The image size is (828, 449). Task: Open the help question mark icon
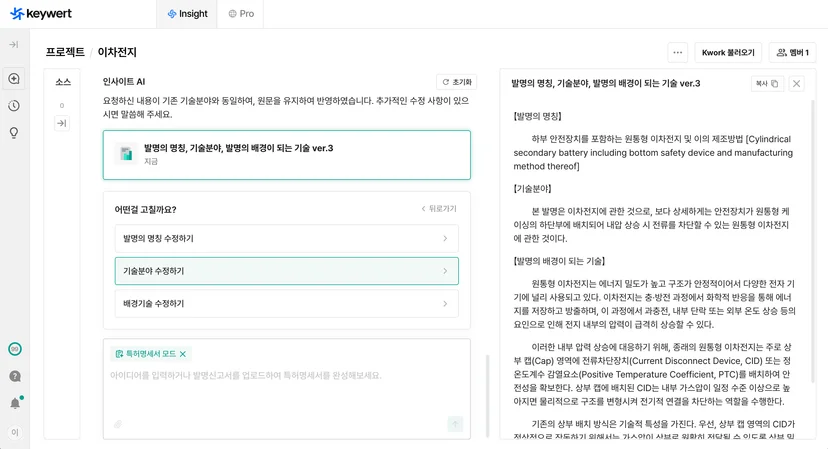pyautogui.click(x=15, y=376)
